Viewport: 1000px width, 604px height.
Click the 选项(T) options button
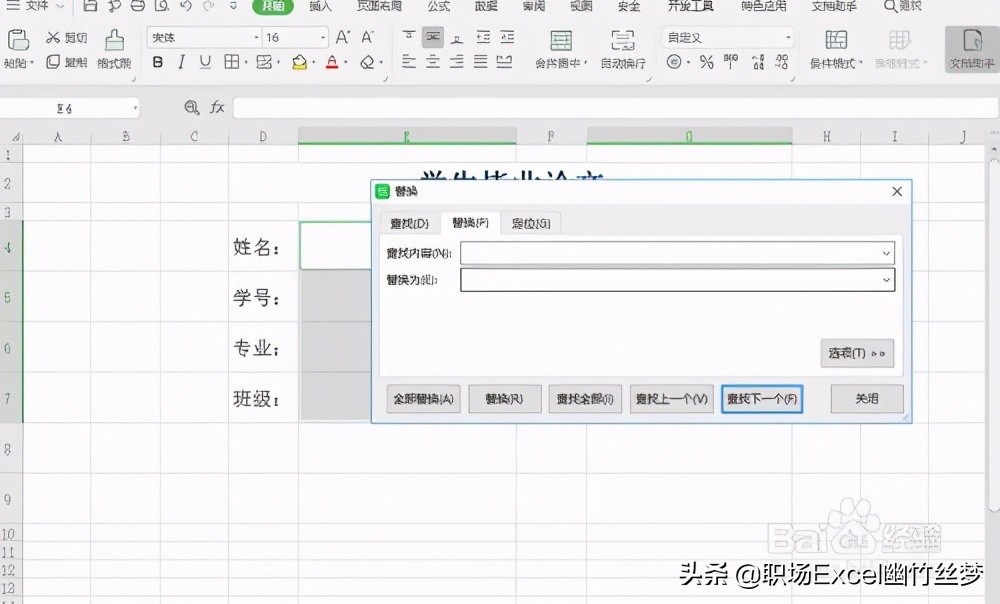pos(857,353)
